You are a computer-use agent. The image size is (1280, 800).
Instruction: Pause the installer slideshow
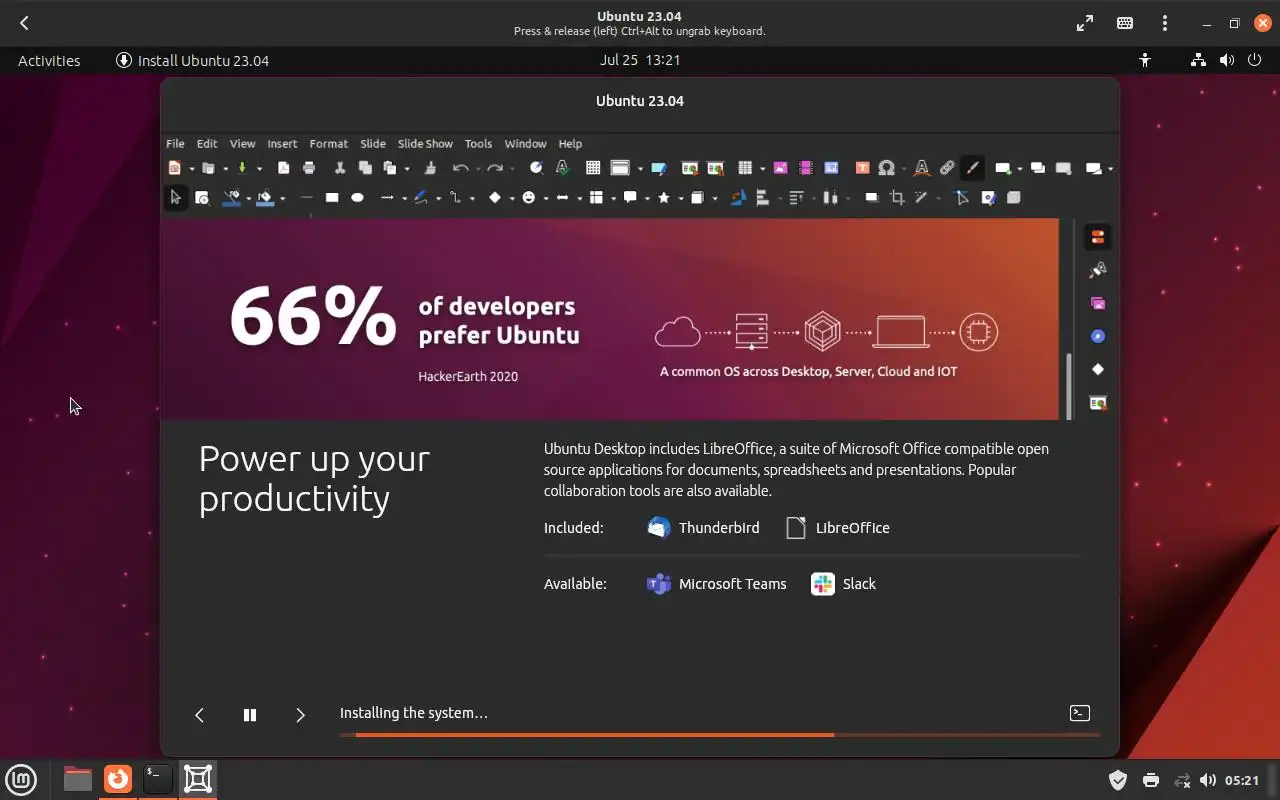(x=250, y=715)
